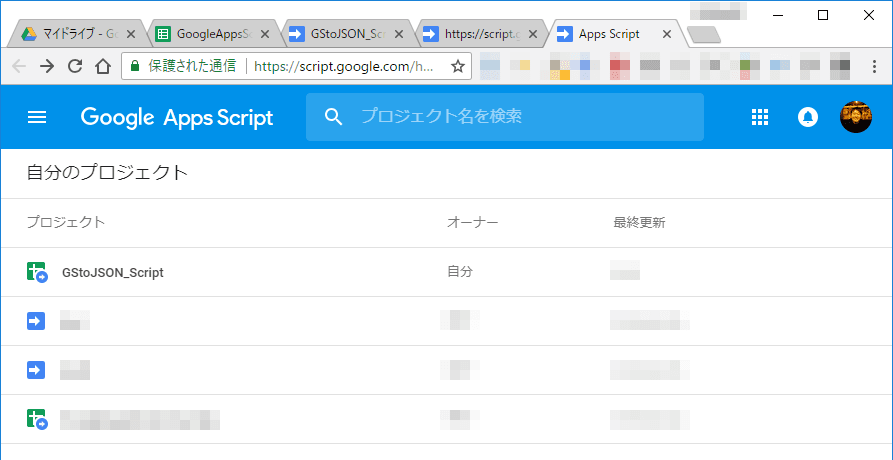View site security via the lock icon
The height and width of the screenshot is (460, 893).
click(134, 66)
